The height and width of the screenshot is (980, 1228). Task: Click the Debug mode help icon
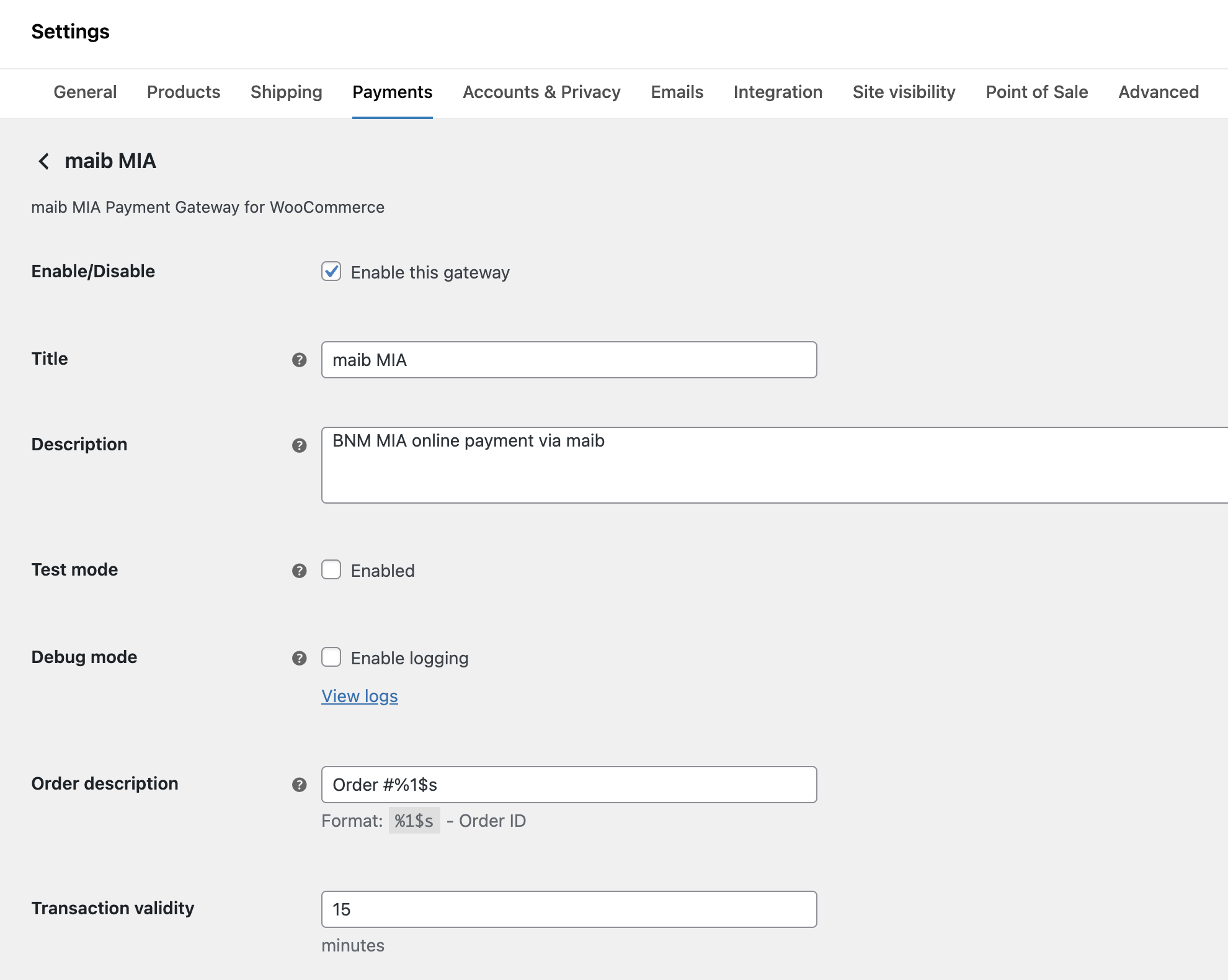(300, 657)
